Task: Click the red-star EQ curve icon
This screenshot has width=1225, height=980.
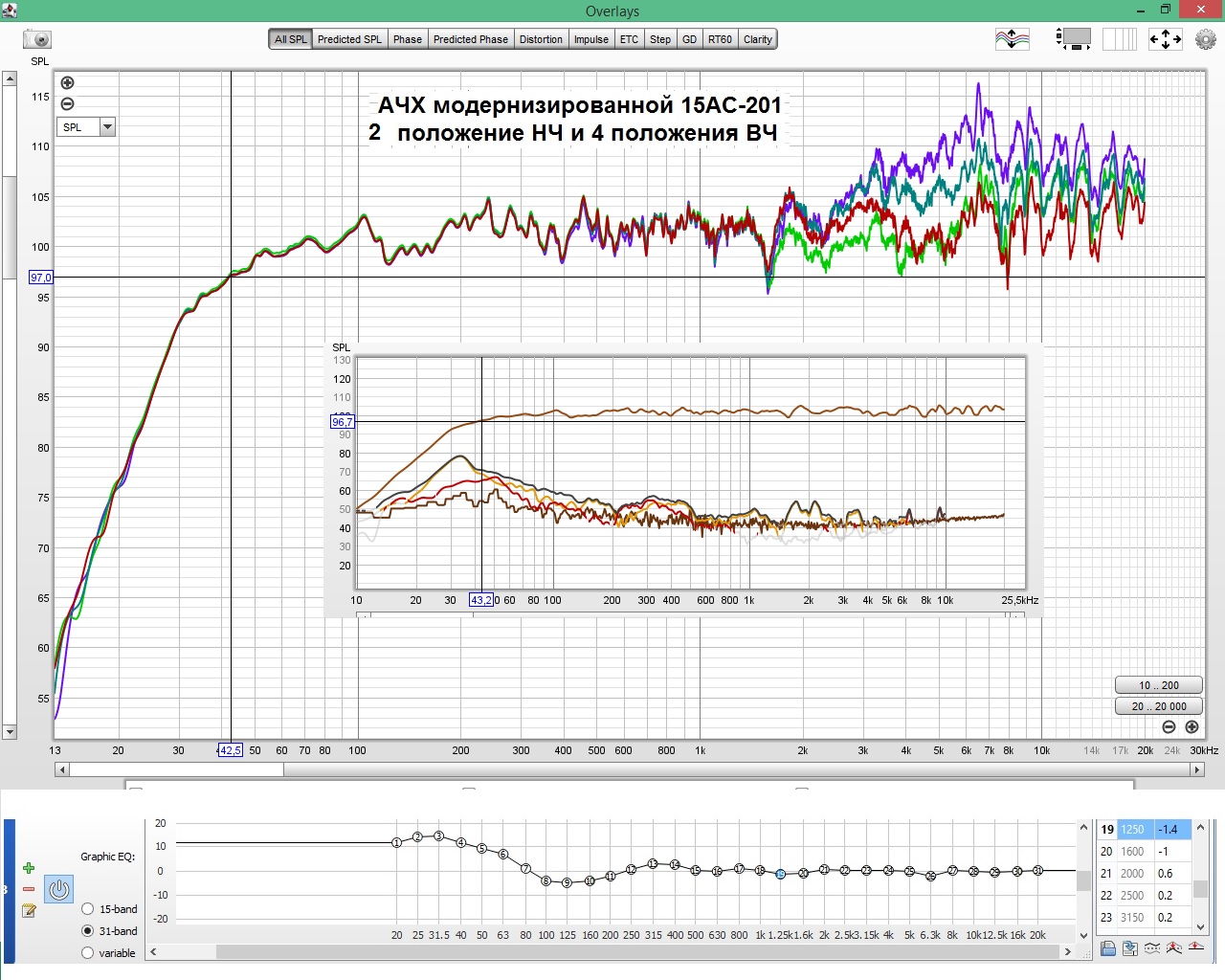Action: tap(1173, 948)
